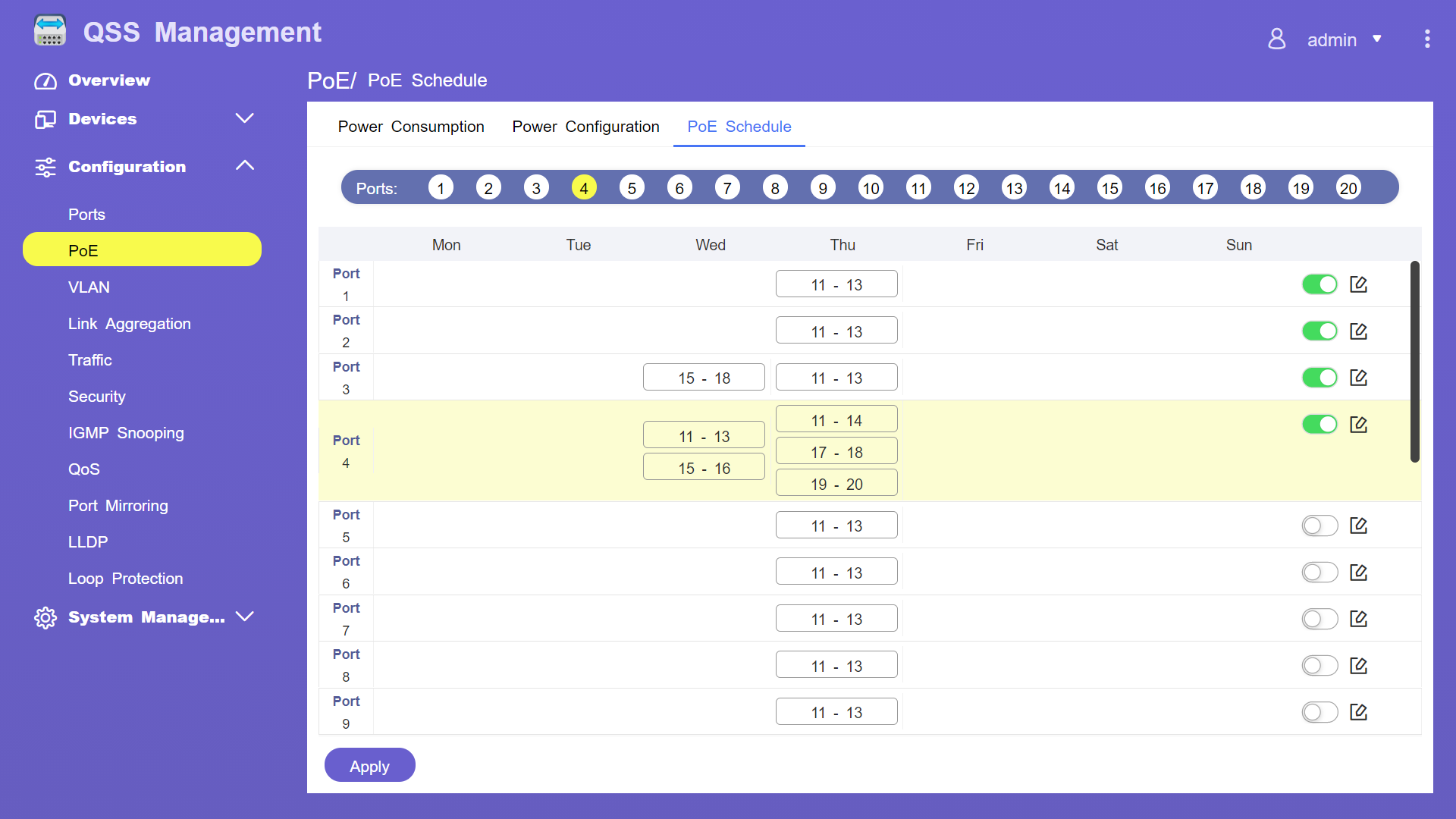
Task: Collapse the Configuration menu chevron
Action: tap(244, 165)
